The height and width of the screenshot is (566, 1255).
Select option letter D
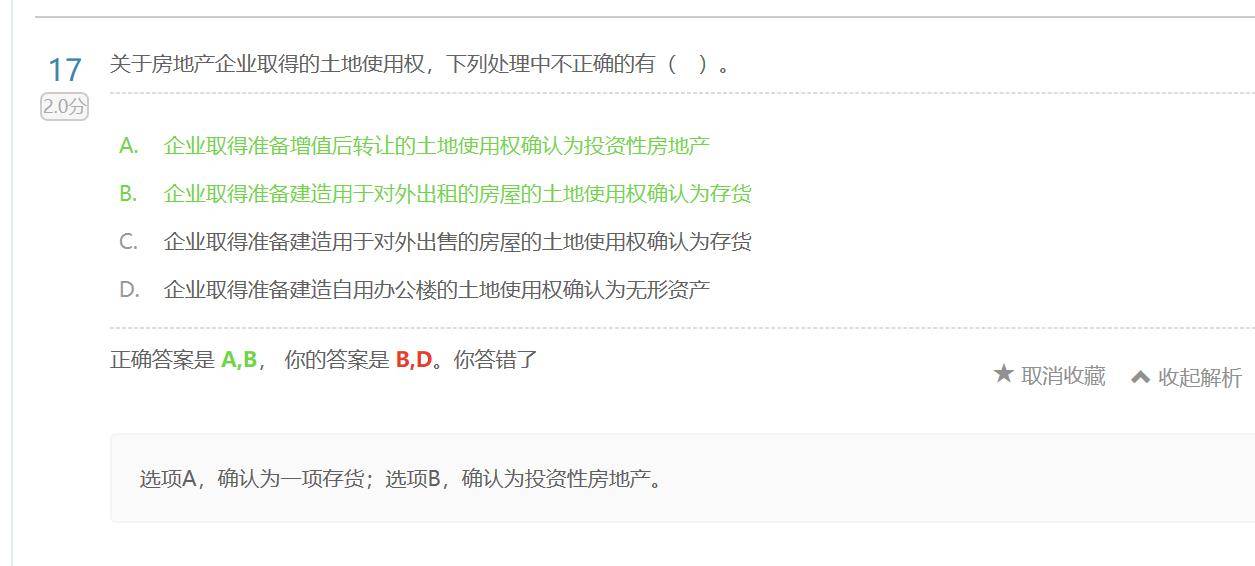[x=129, y=289]
